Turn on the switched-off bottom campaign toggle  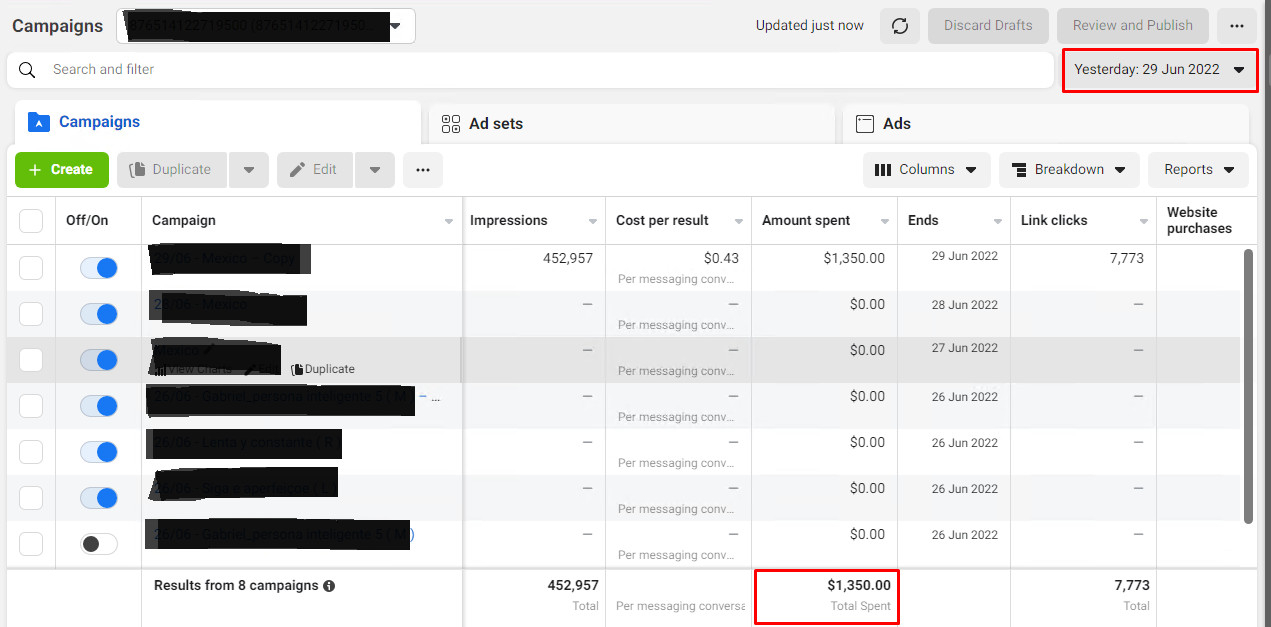coord(99,544)
